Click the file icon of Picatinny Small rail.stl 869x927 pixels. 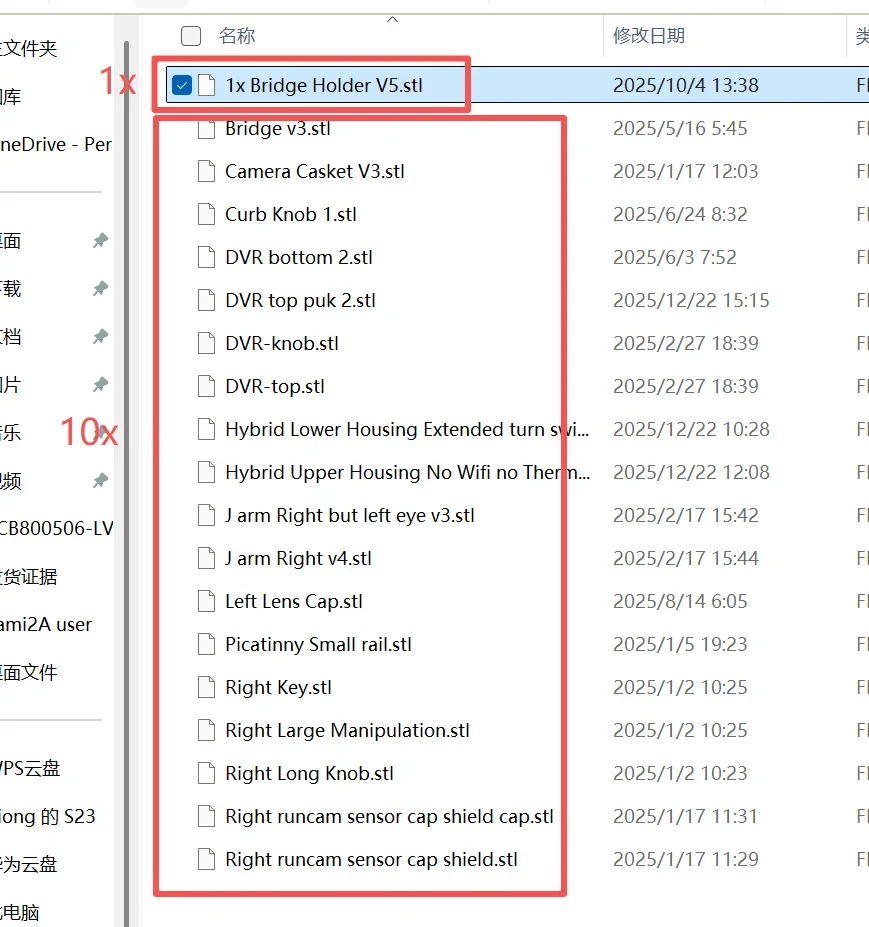(206, 644)
